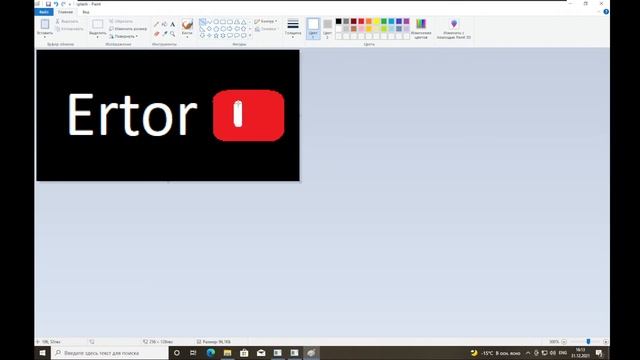Select the Text tool (letter A)
Screen dimensions: 640x360
(x=172, y=24)
